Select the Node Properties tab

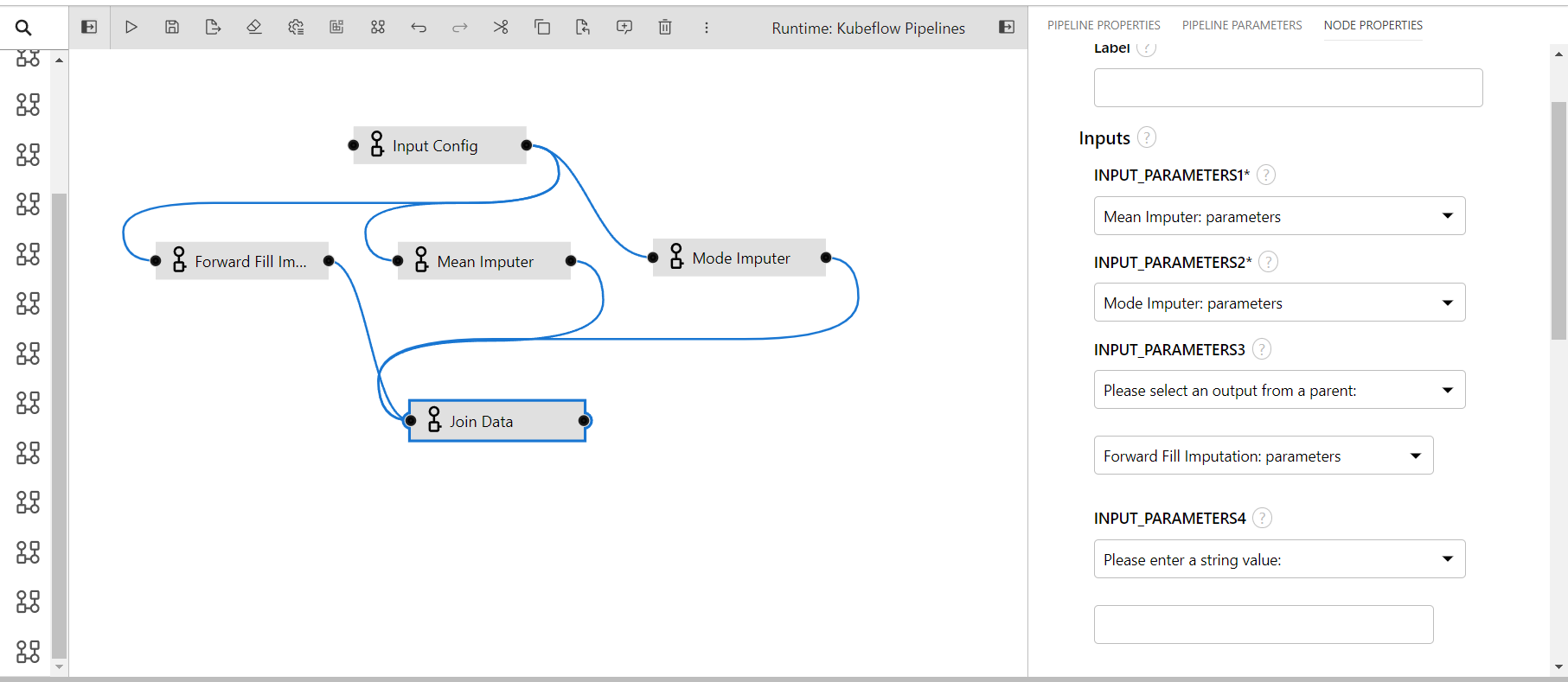1373,25
